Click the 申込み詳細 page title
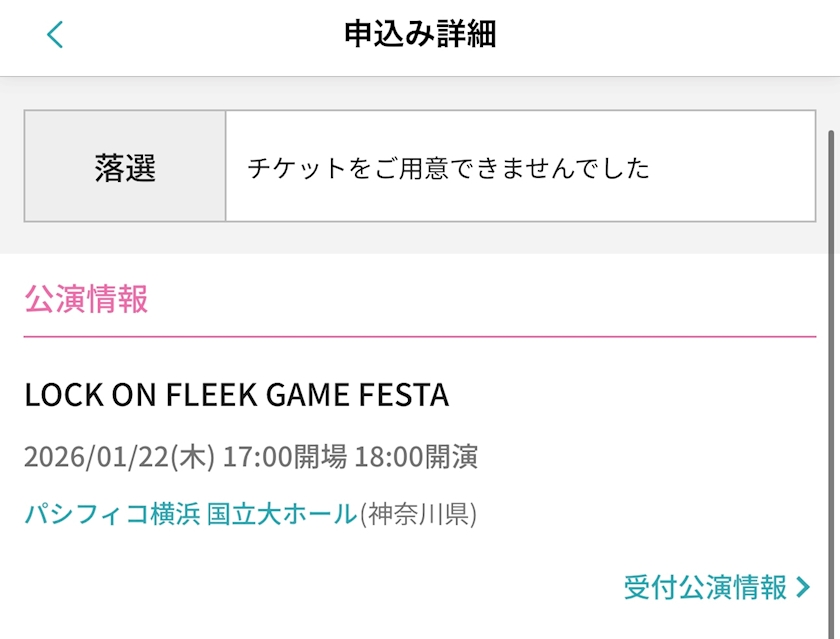The height and width of the screenshot is (639, 840). click(x=420, y=35)
